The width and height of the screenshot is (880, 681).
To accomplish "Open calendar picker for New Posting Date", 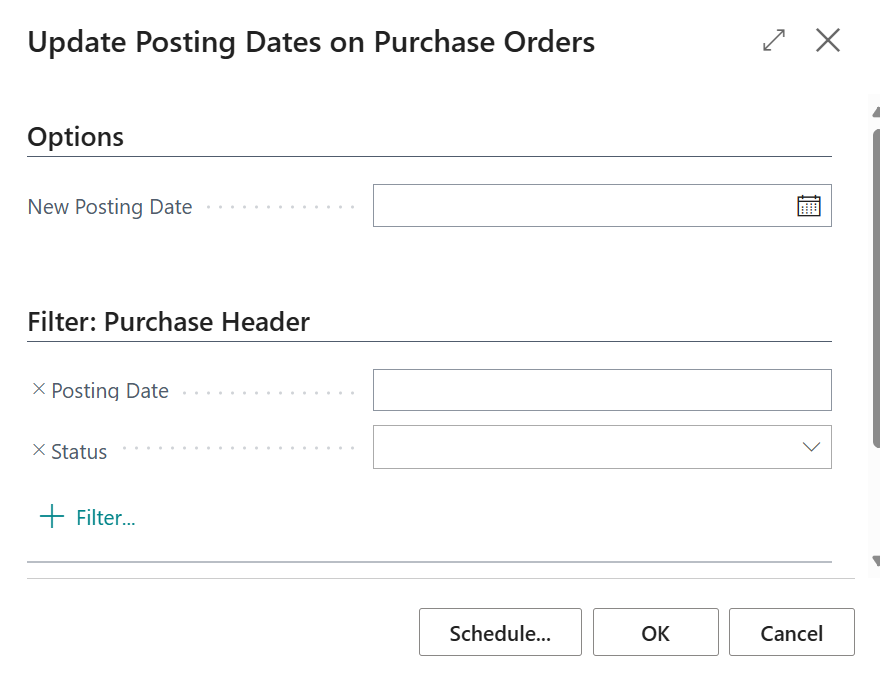I will [x=808, y=205].
